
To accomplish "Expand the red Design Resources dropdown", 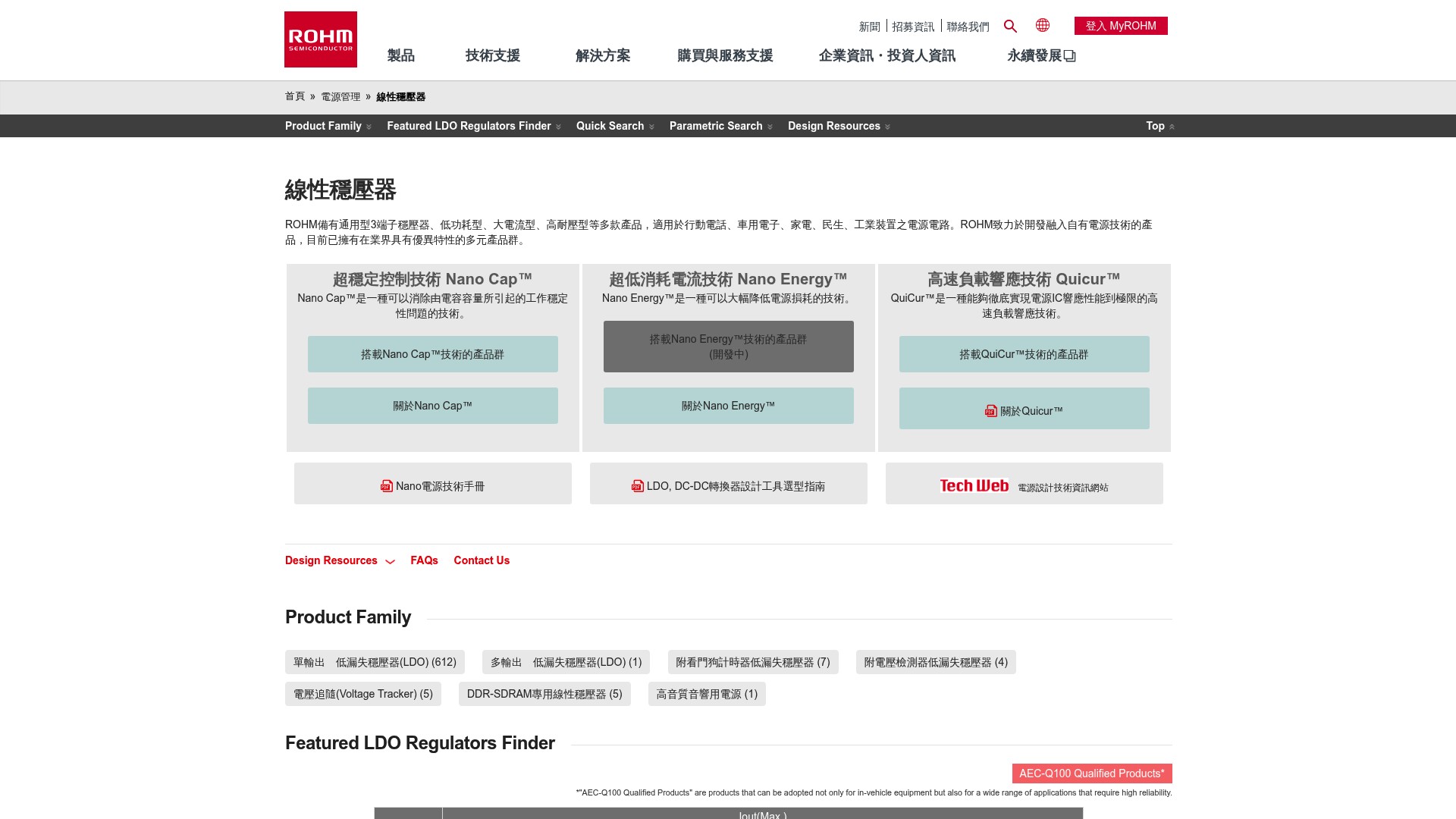I will tap(340, 560).
